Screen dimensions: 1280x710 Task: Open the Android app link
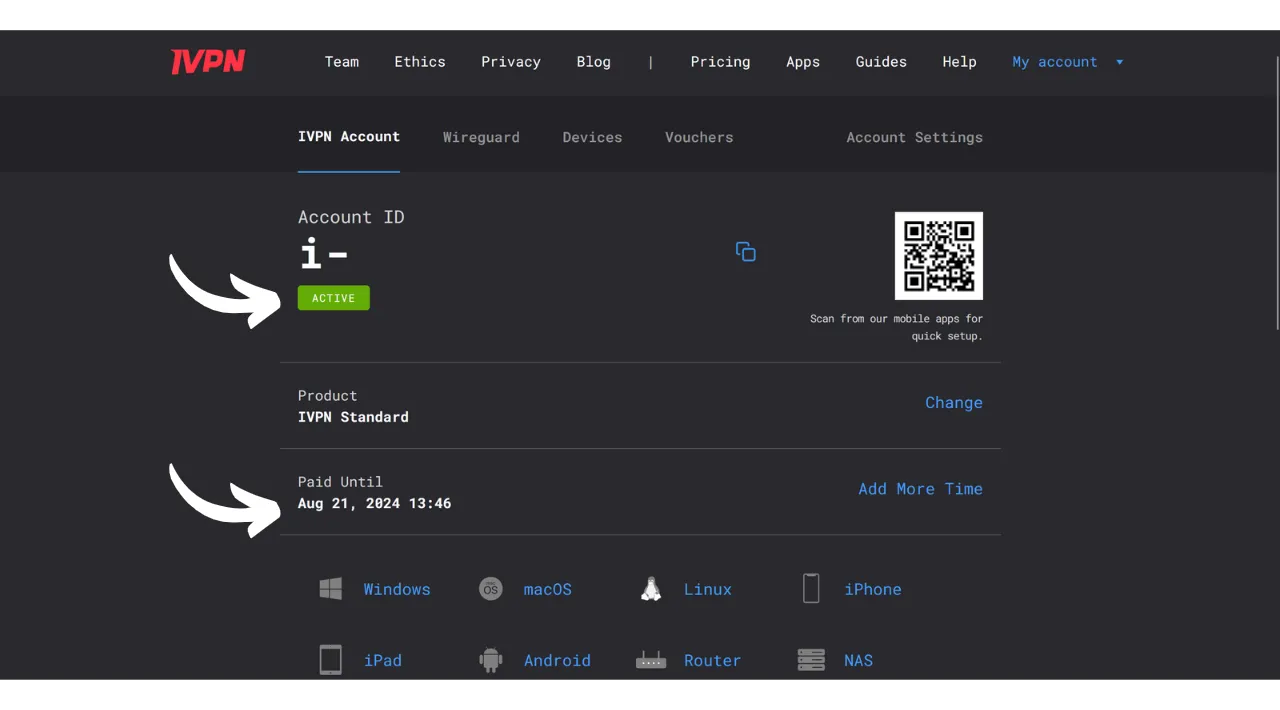(x=557, y=660)
